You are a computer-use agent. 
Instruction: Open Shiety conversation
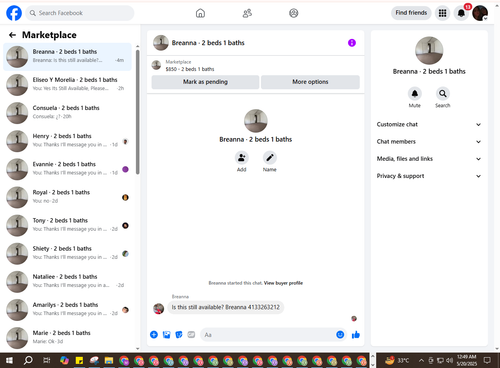[x=67, y=253]
